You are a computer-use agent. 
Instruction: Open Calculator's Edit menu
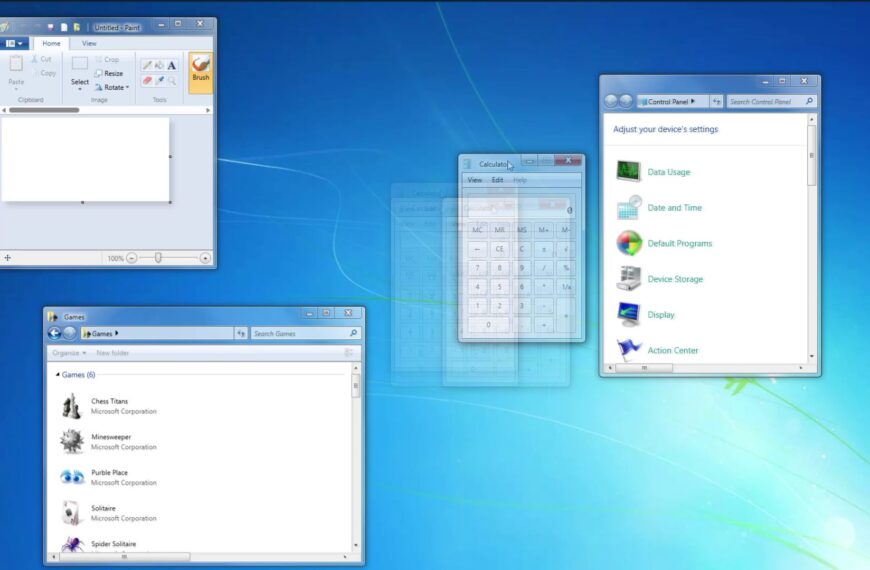tap(497, 180)
